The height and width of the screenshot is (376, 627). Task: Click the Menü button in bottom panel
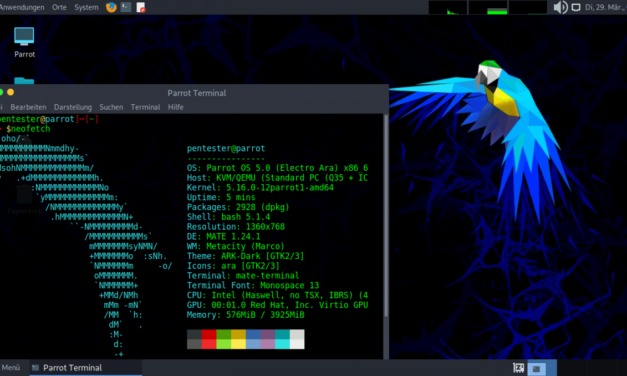tap(10, 368)
